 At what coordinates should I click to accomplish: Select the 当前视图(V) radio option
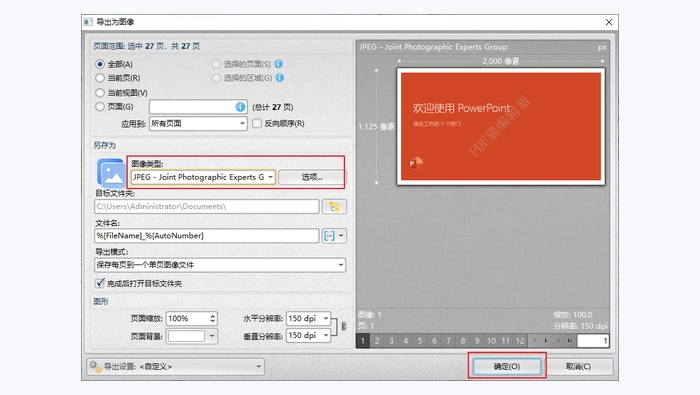click(100, 93)
